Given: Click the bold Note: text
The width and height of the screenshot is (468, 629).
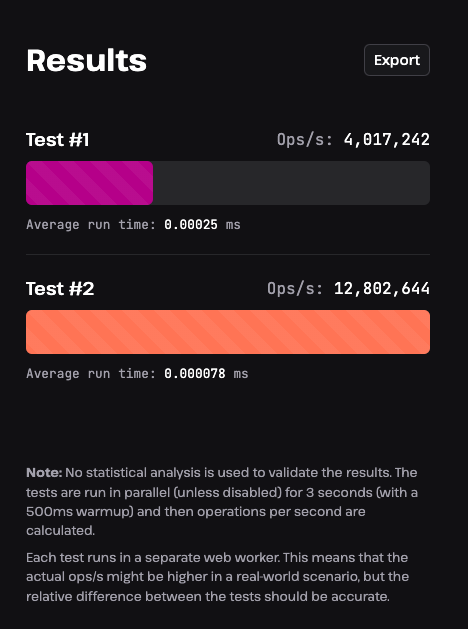Looking at the screenshot, I should point(44,473).
